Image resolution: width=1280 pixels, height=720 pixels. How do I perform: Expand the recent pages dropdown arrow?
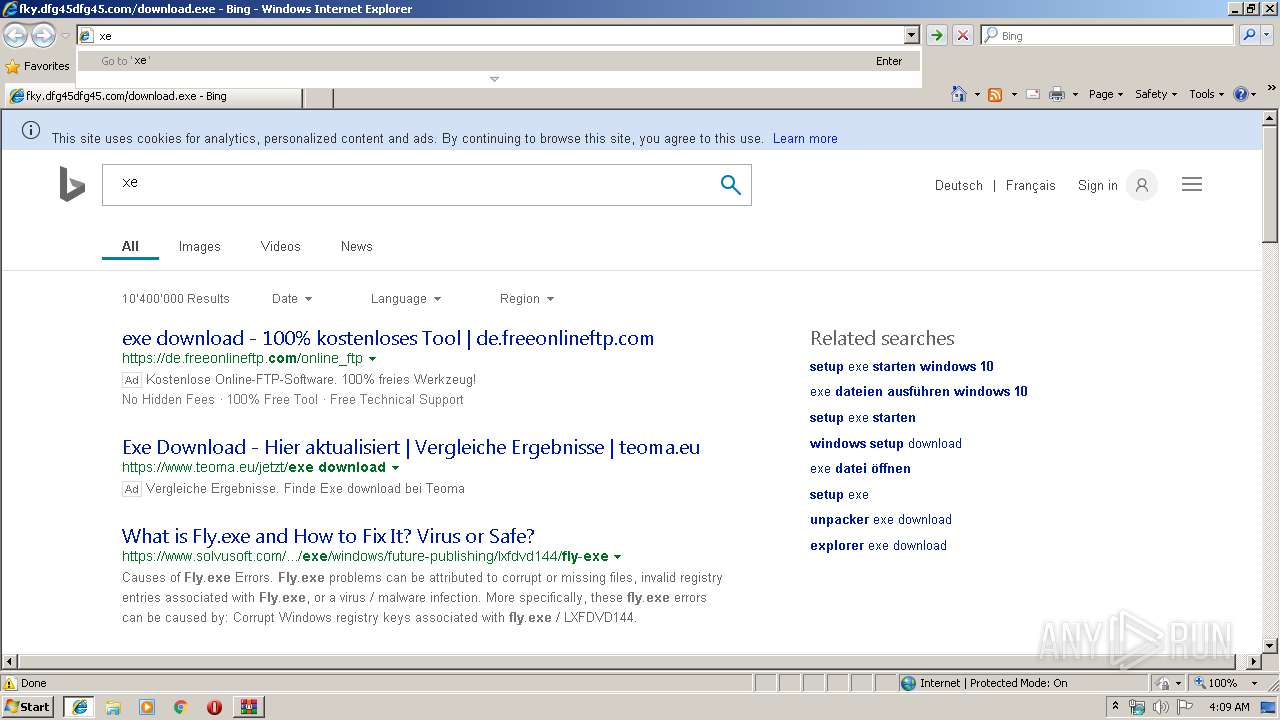(x=65, y=36)
